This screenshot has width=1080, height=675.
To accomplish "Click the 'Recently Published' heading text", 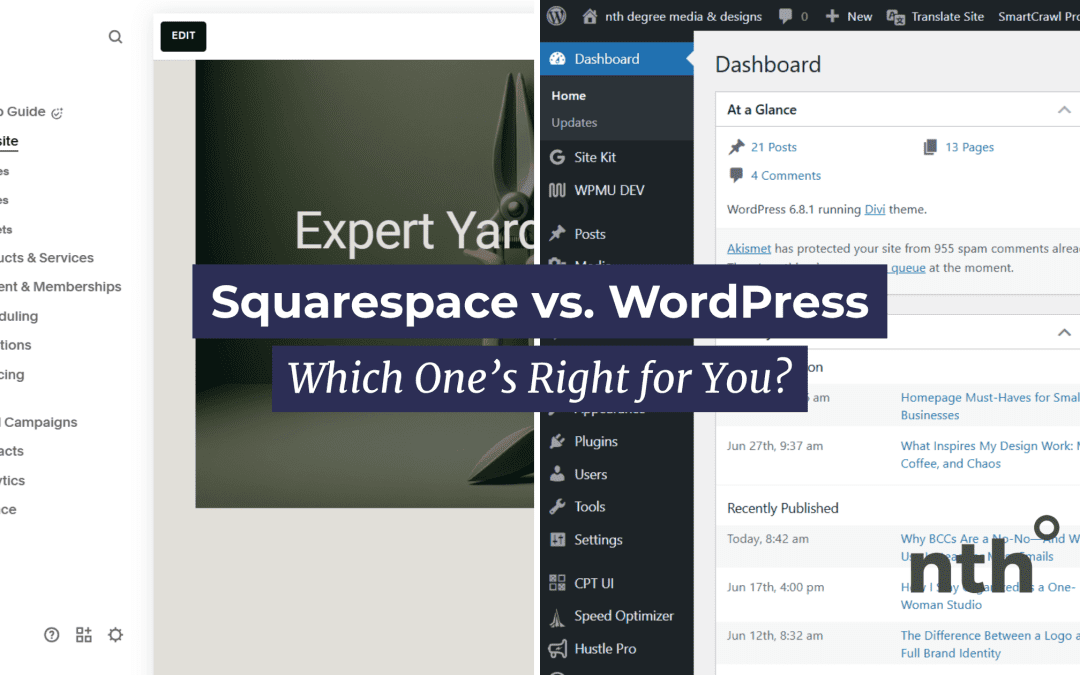I will (782, 508).
